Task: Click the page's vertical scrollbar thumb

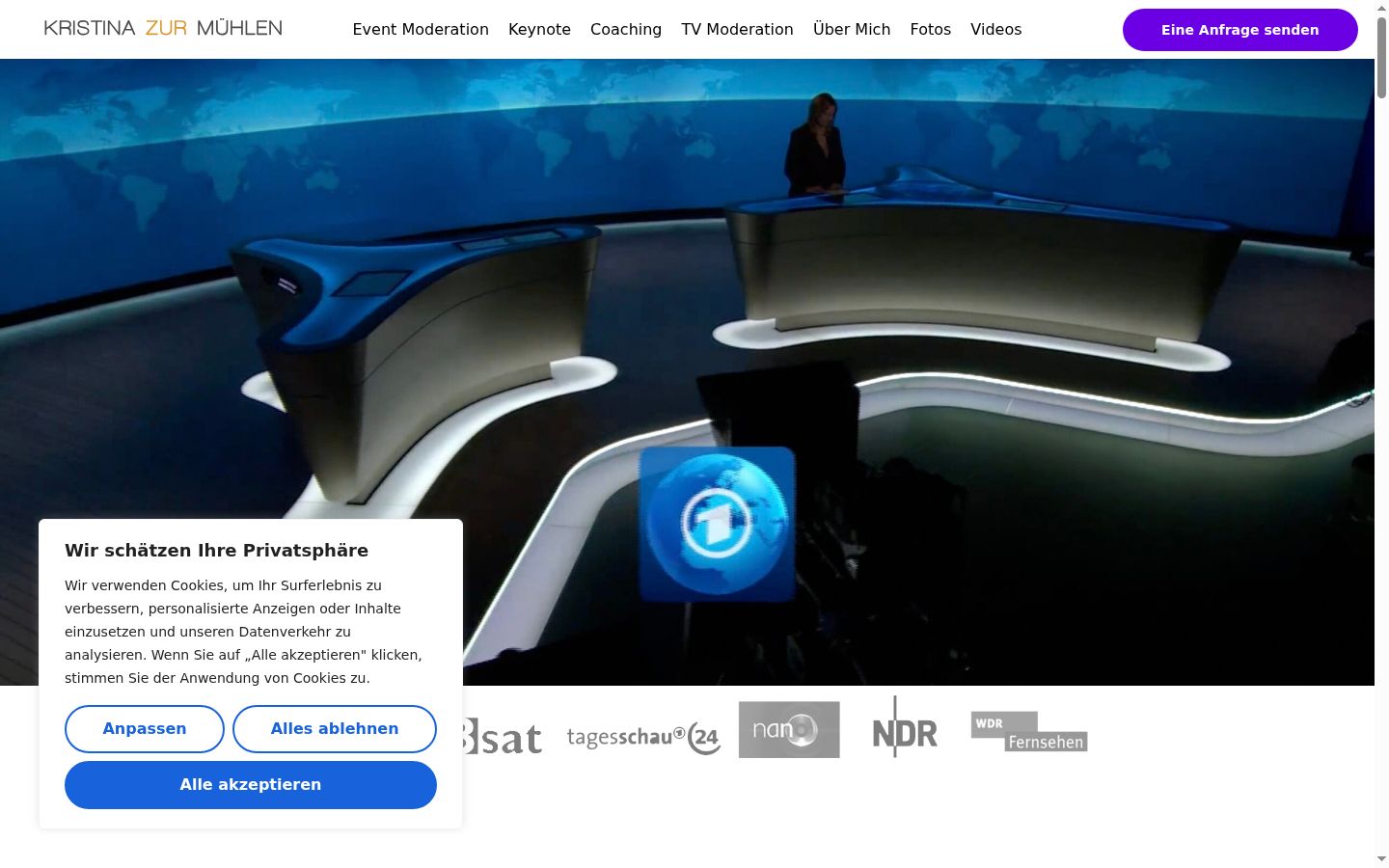Action: pyautogui.click(x=1381, y=58)
